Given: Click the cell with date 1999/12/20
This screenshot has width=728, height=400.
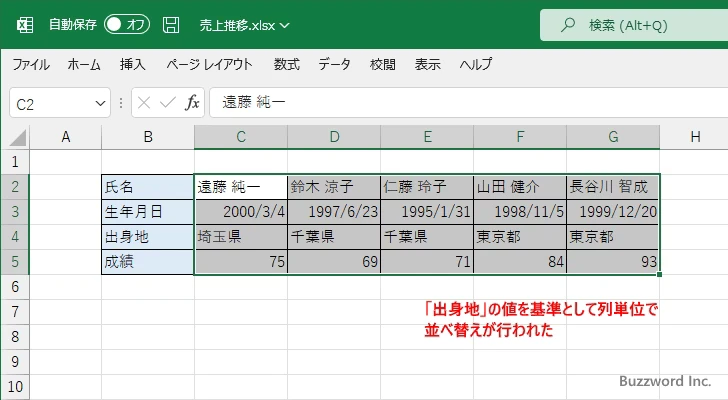Looking at the screenshot, I should pyautogui.click(x=613, y=212).
